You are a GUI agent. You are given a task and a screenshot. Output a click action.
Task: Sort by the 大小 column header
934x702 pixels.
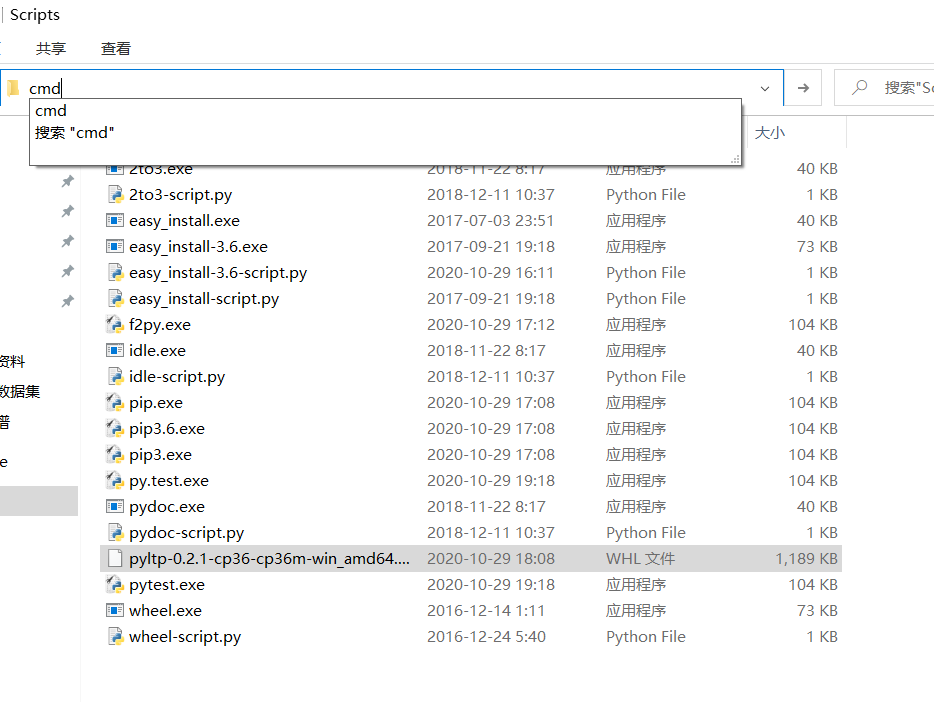click(x=770, y=132)
